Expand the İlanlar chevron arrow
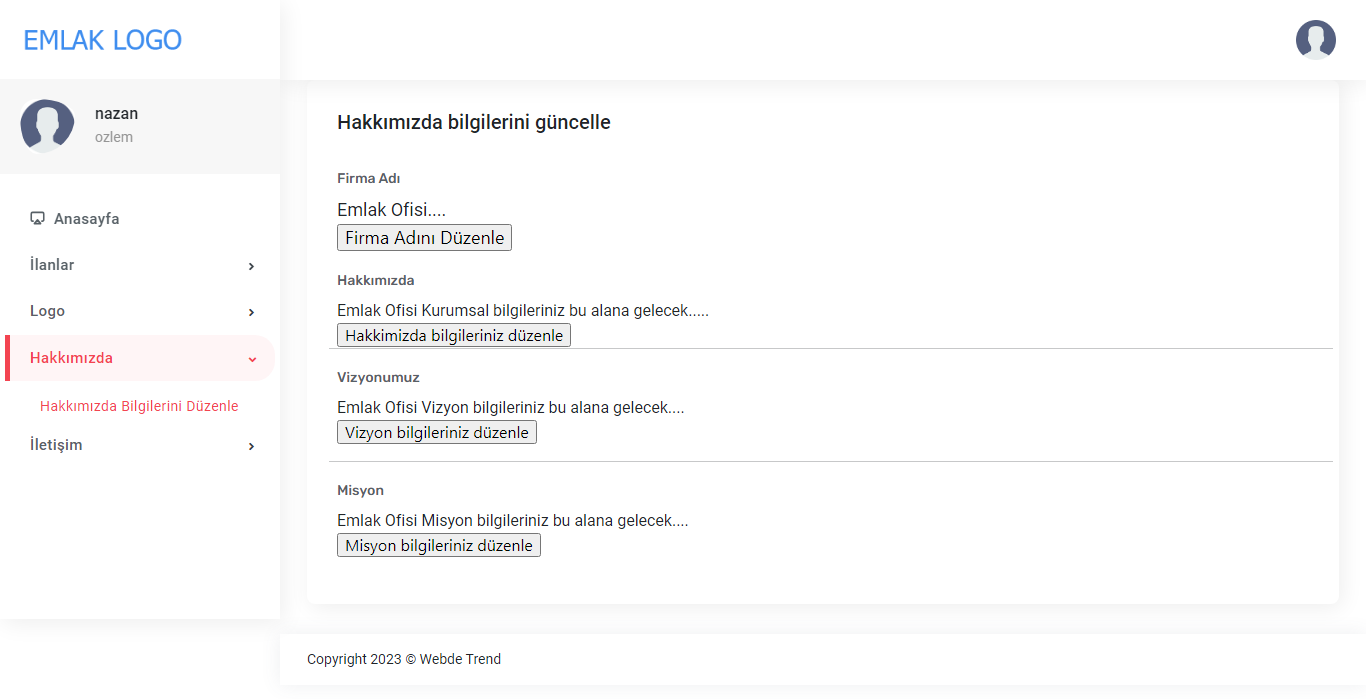The height and width of the screenshot is (699, 1366). click(251, 266)
